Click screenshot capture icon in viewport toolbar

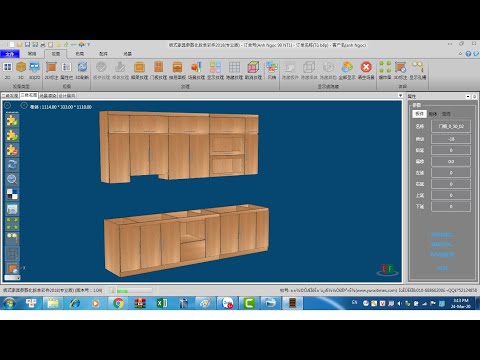12,209
